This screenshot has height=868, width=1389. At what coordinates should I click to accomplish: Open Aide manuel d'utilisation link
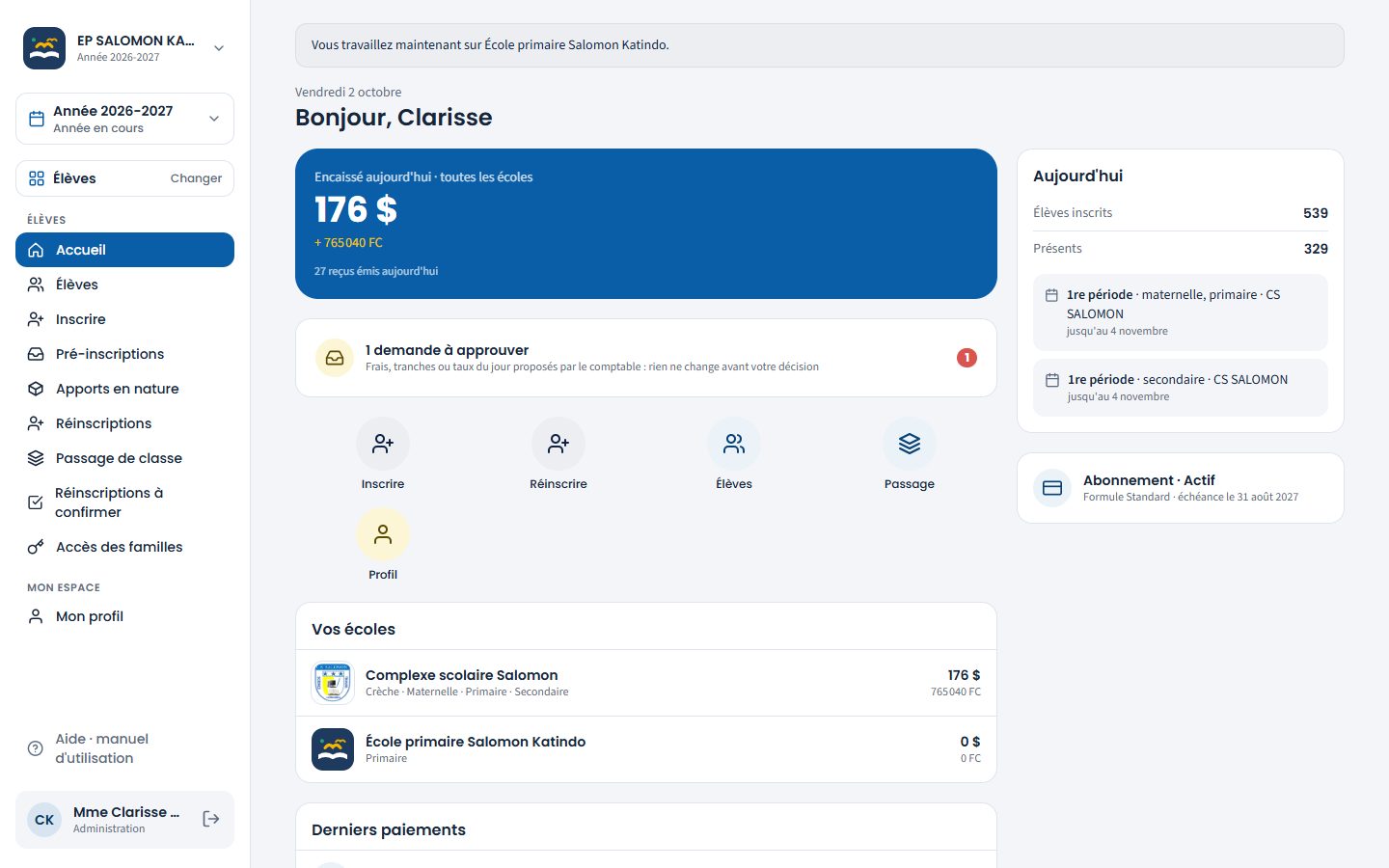click(124, 748)
